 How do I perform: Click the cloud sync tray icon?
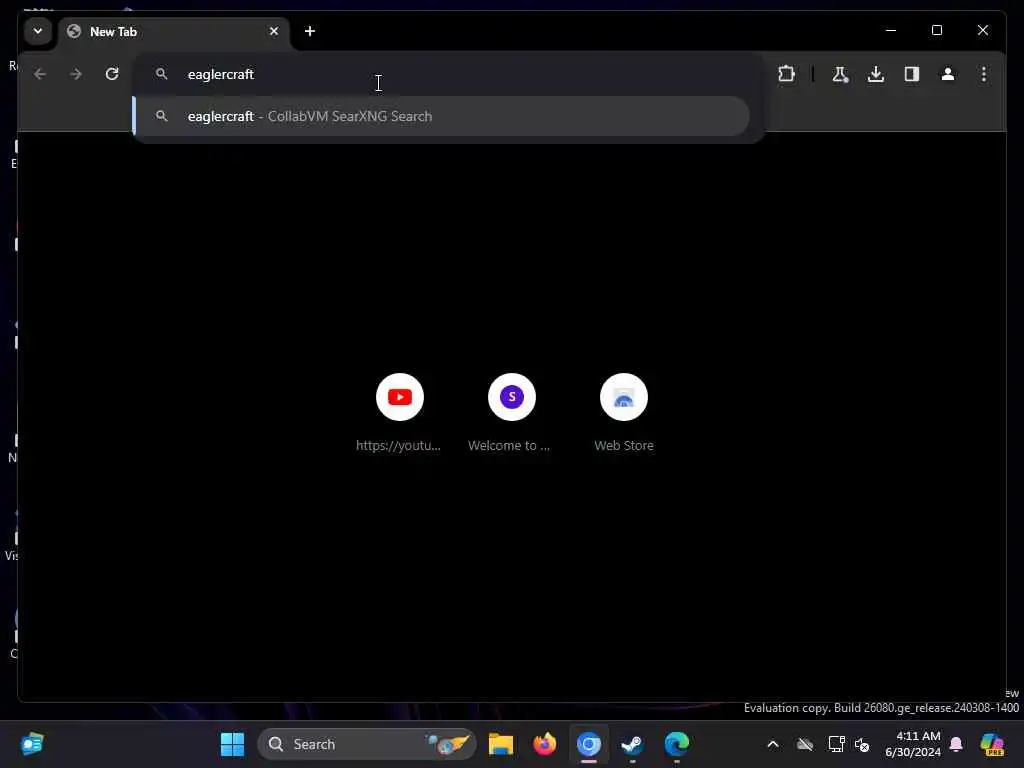coord(805,744)
